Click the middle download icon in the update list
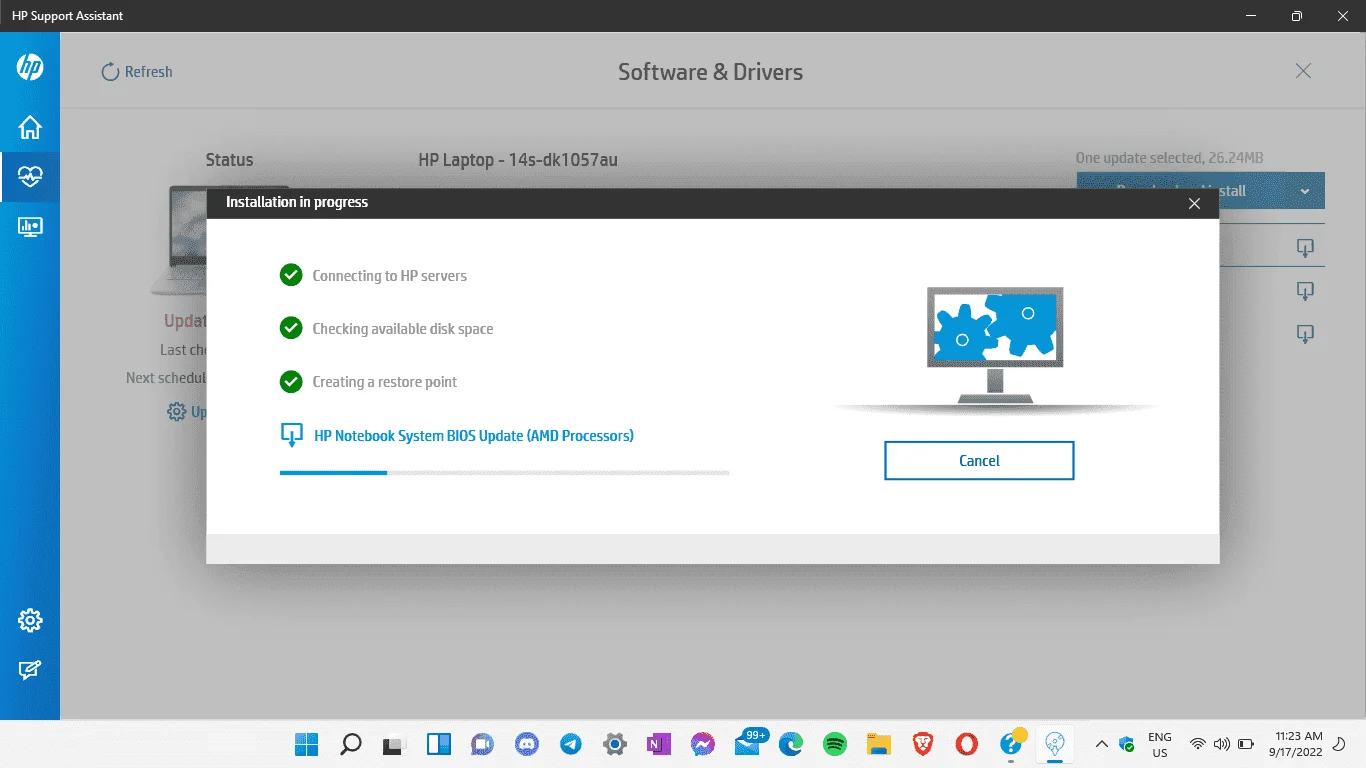The image size is (1366, 768). [1305, 291]
